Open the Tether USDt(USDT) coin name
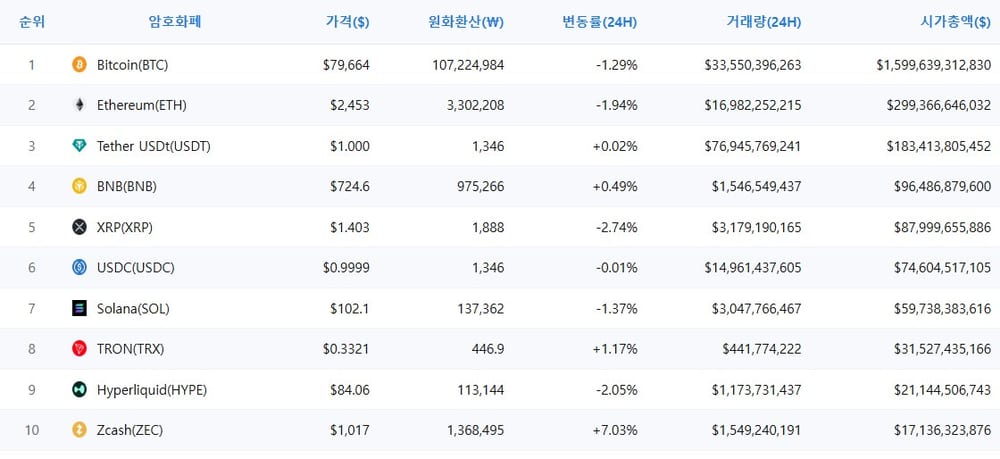The width and height of the screenshot is (1000, 459). tap(154, 147)
